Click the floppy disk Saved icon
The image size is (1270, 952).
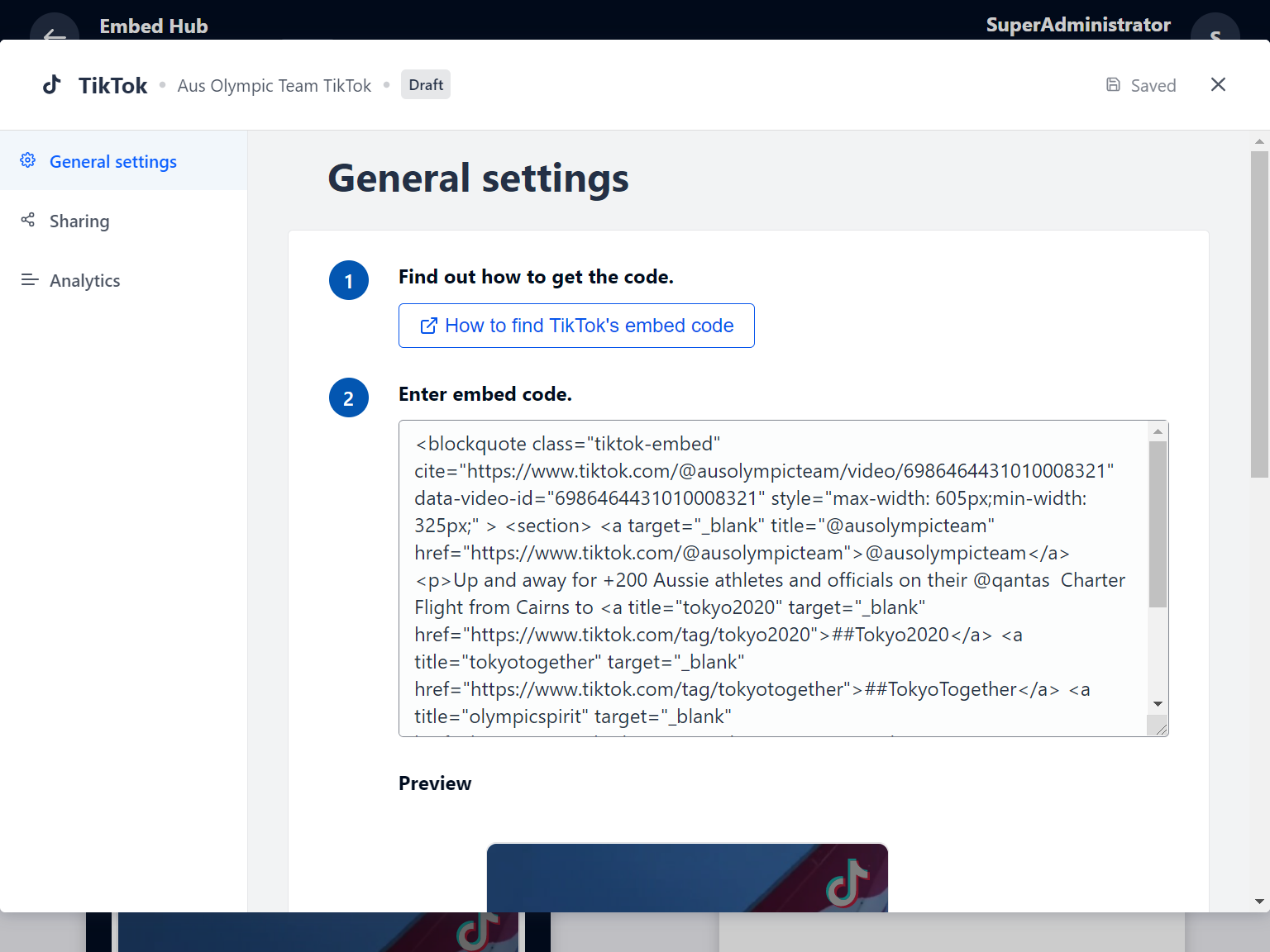[x=1113, y=85]
